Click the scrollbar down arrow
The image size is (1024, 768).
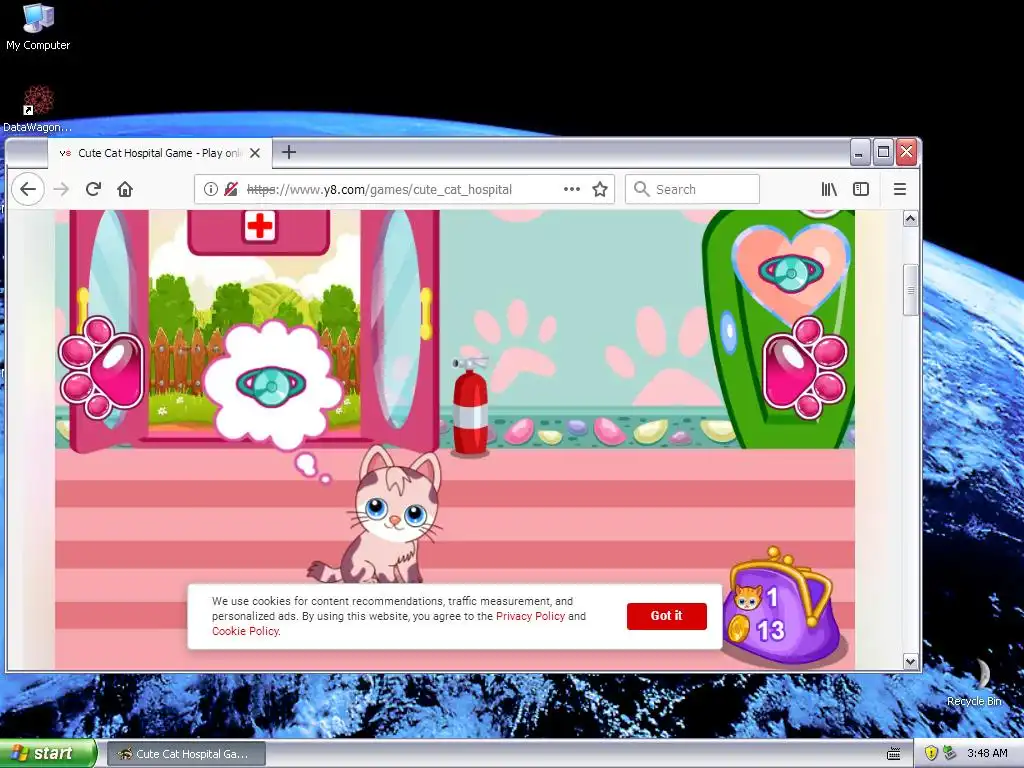[x=910, y=662]
